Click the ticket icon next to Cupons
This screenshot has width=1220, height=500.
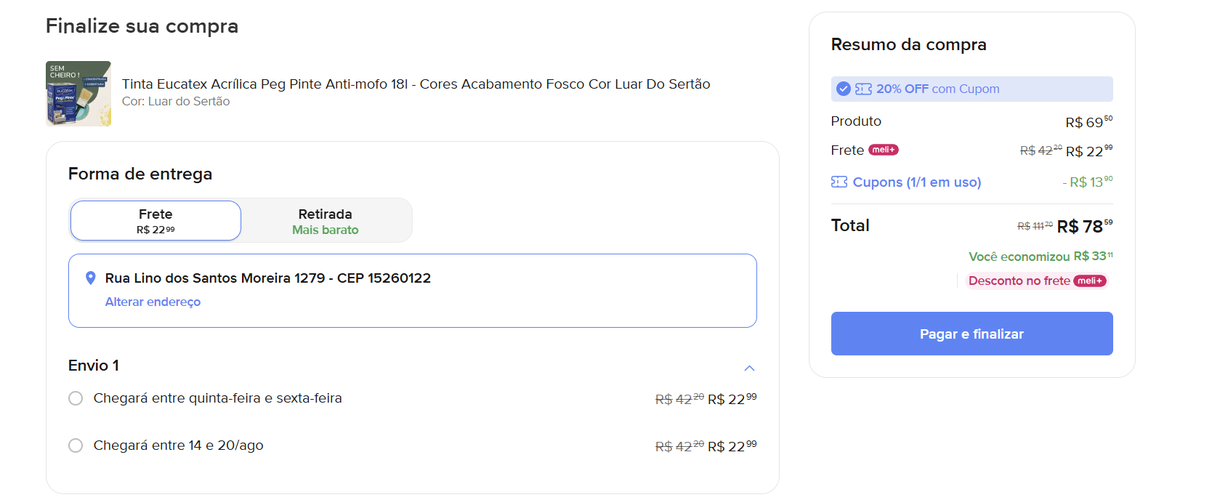839,182
